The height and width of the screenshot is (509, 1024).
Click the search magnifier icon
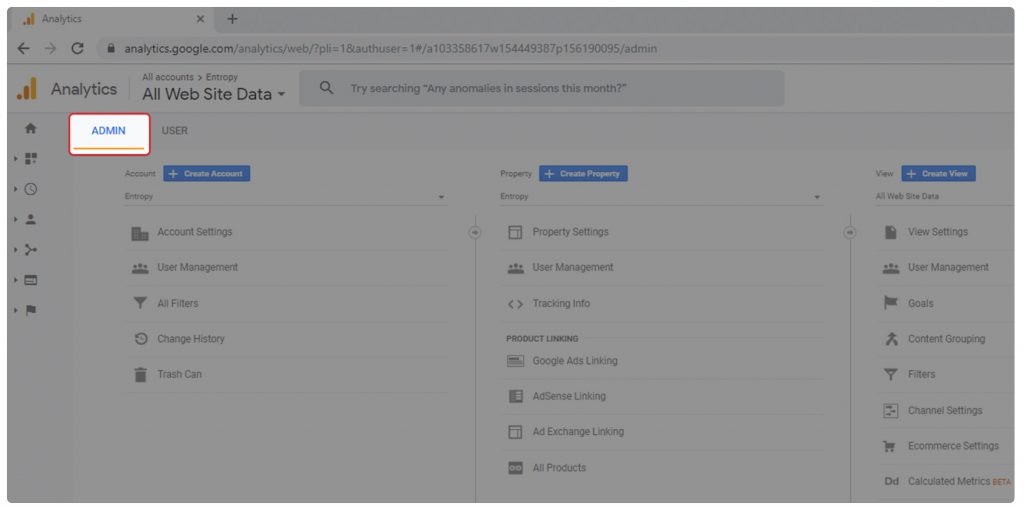[x=326, y=88]
